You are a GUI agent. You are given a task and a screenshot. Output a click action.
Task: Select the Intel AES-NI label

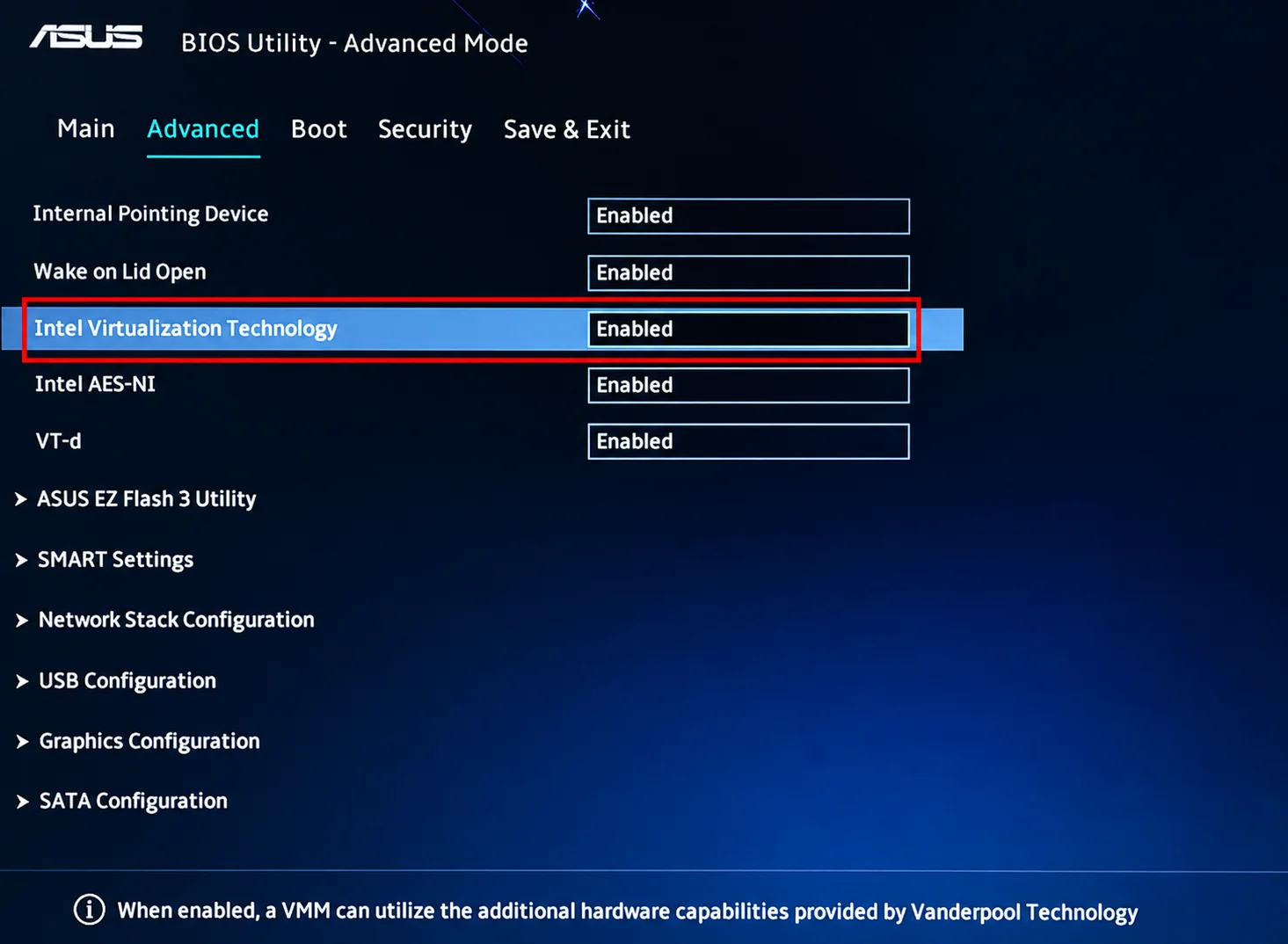pos(95,384)
